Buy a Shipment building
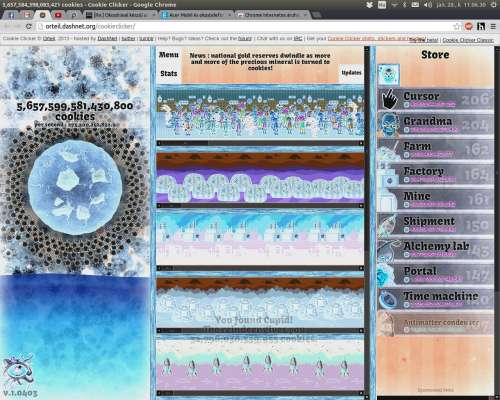Image resolution: width=500 pixels, height=400 pixels. tap(436, 224)
